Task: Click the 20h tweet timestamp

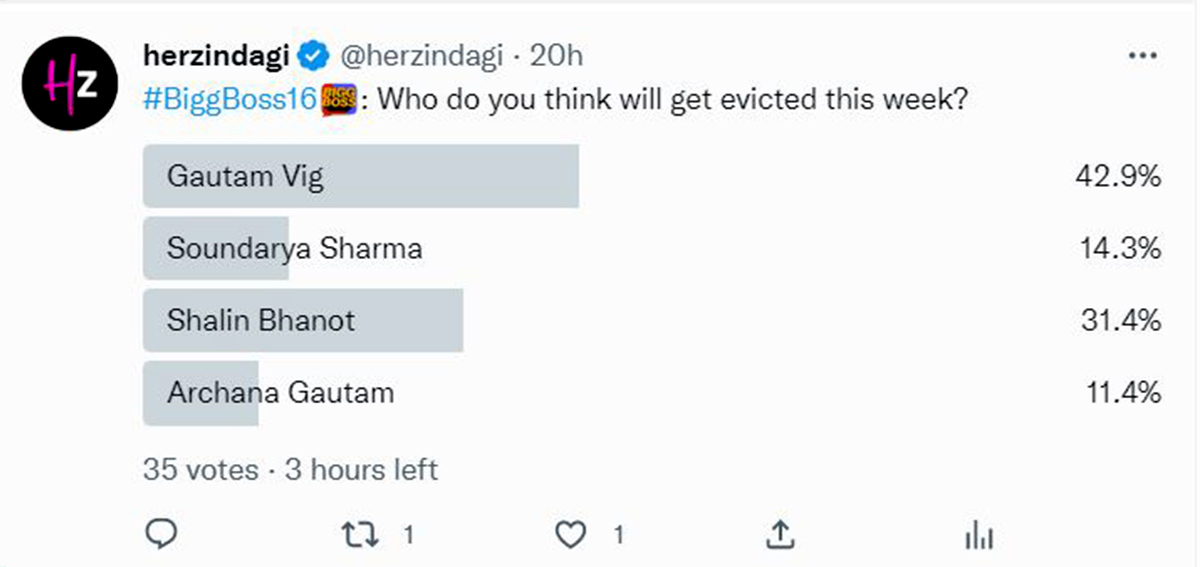Action: pyautogui.click(x=556, y=57)
